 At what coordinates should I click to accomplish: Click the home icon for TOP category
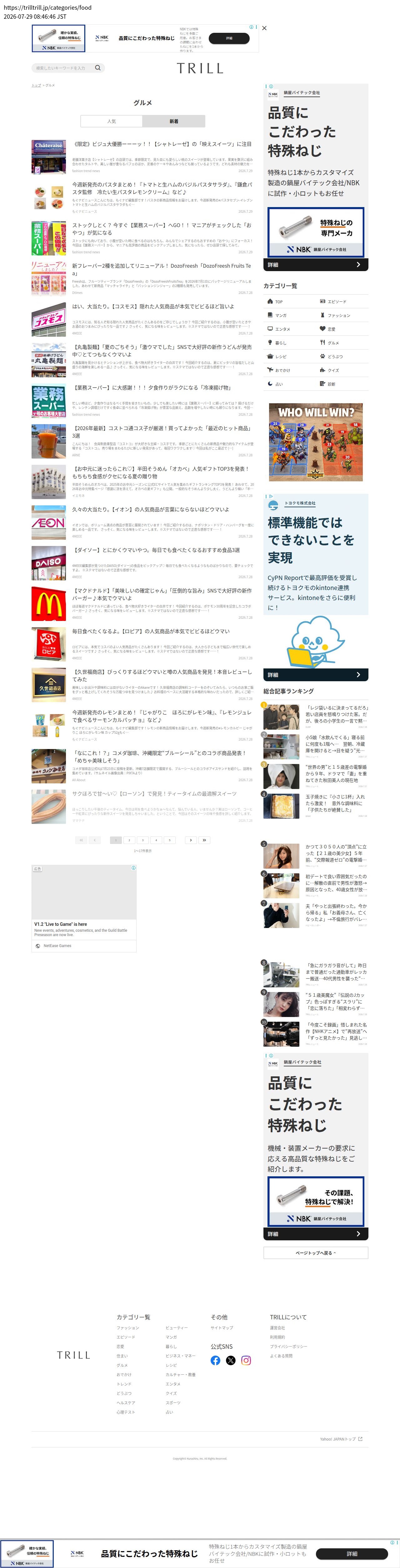[270, 301]
